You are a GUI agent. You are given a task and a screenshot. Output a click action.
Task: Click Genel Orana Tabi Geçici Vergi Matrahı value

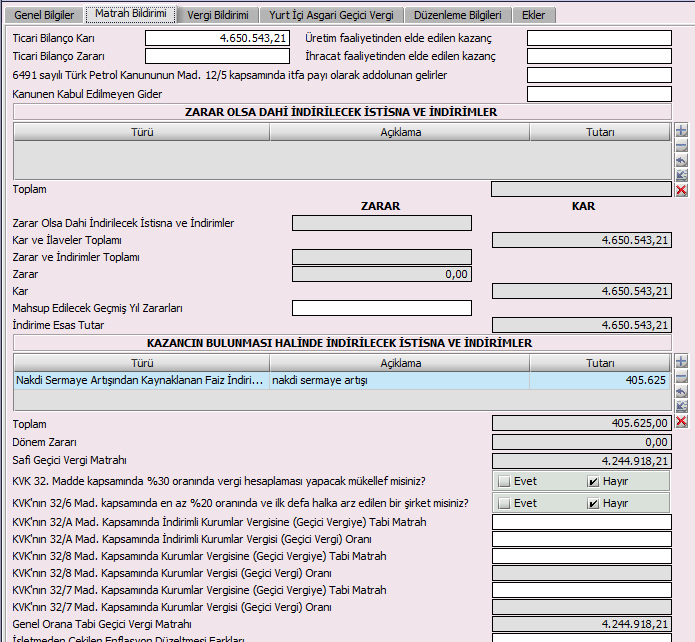tap(582, 624)
